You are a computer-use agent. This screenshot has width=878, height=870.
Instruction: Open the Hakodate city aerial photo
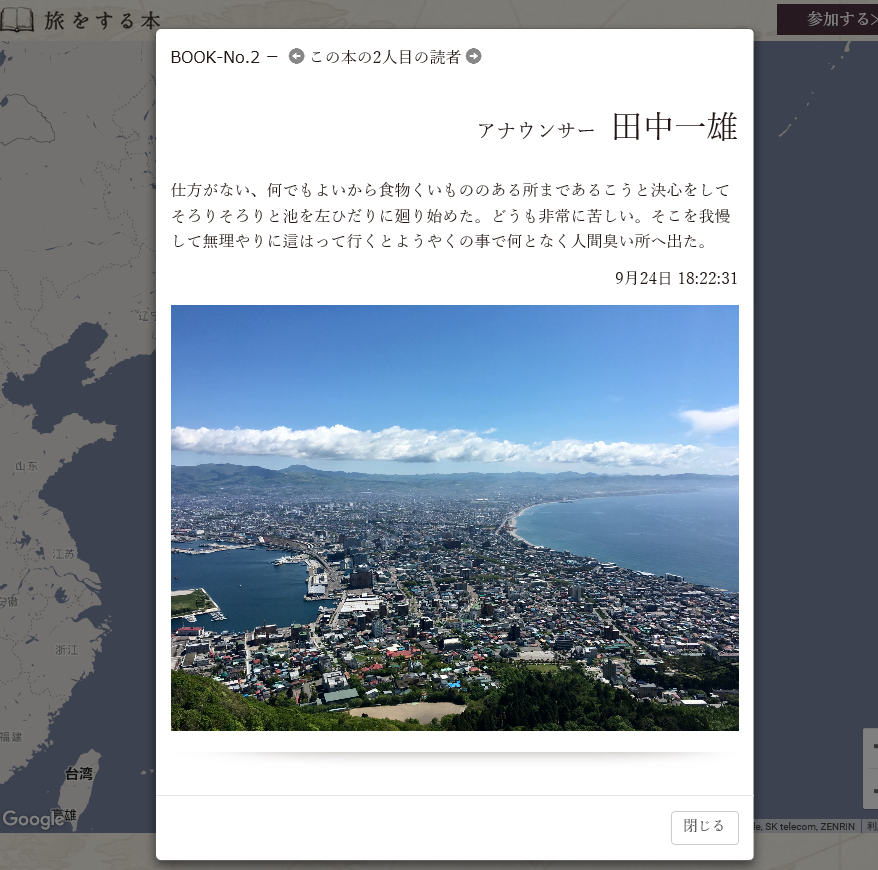(454, 517)
